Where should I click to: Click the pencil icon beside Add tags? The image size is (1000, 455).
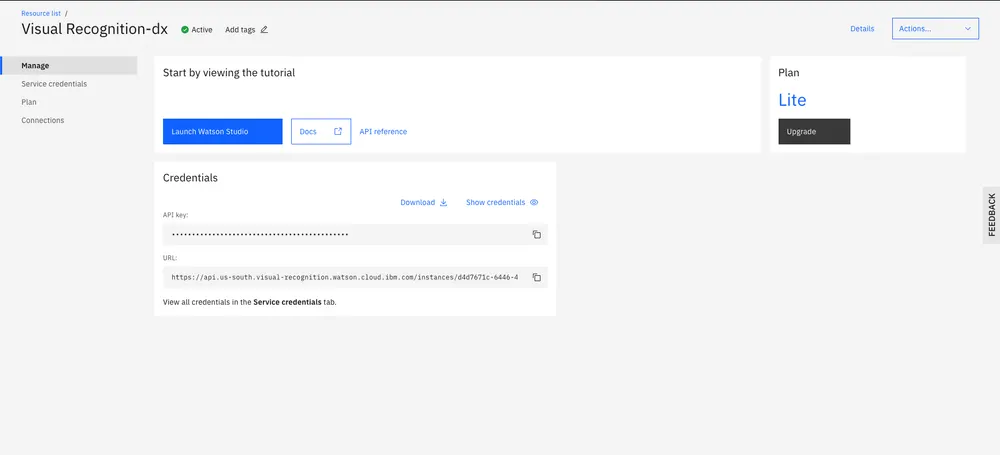click(x=264, y=29)
